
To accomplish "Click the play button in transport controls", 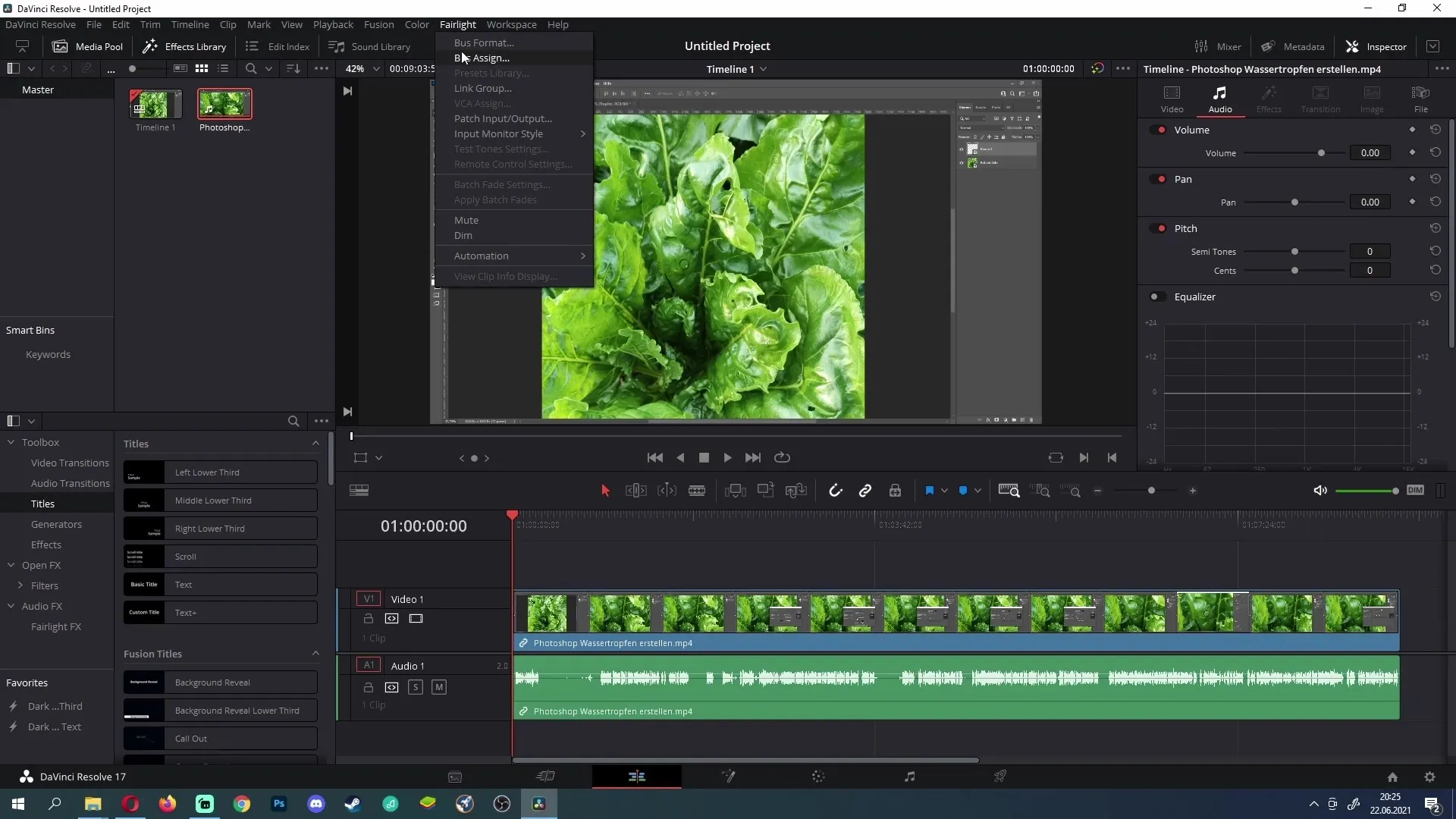I will pos(727,457).
